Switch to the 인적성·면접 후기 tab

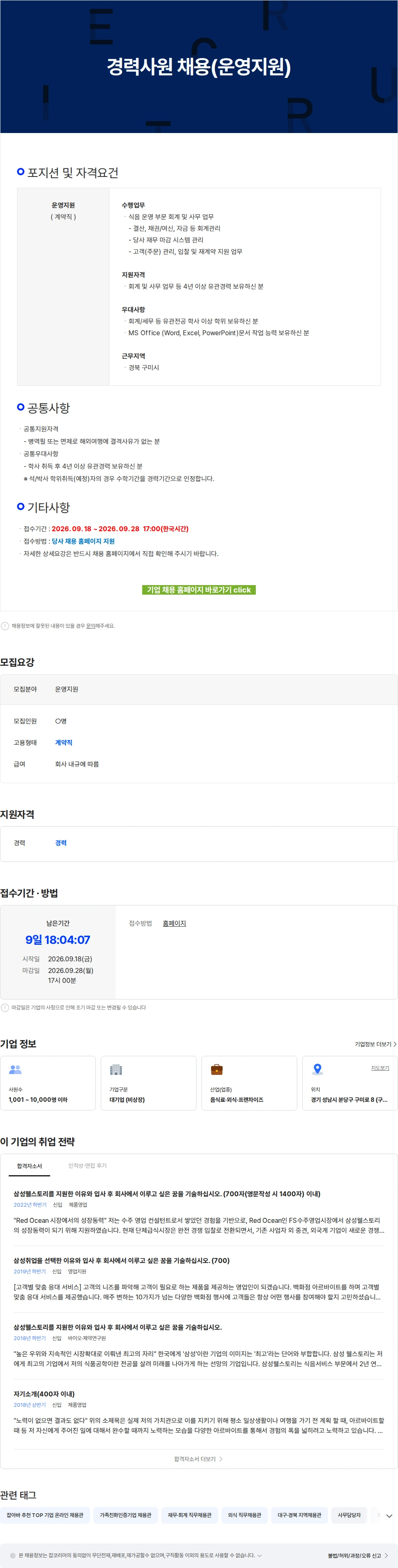[x=87, y=1166]
